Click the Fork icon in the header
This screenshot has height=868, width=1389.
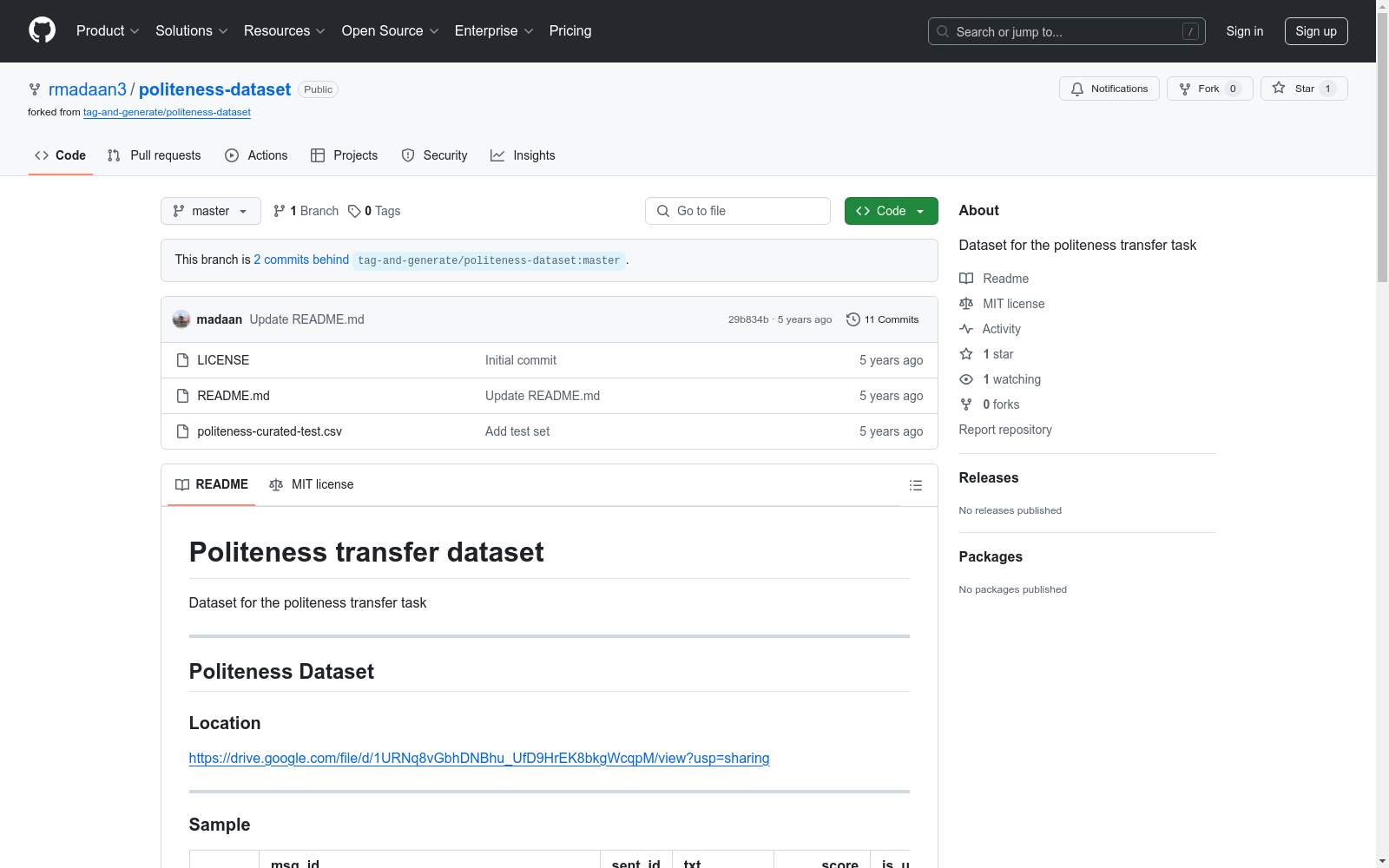point(1185,89)
